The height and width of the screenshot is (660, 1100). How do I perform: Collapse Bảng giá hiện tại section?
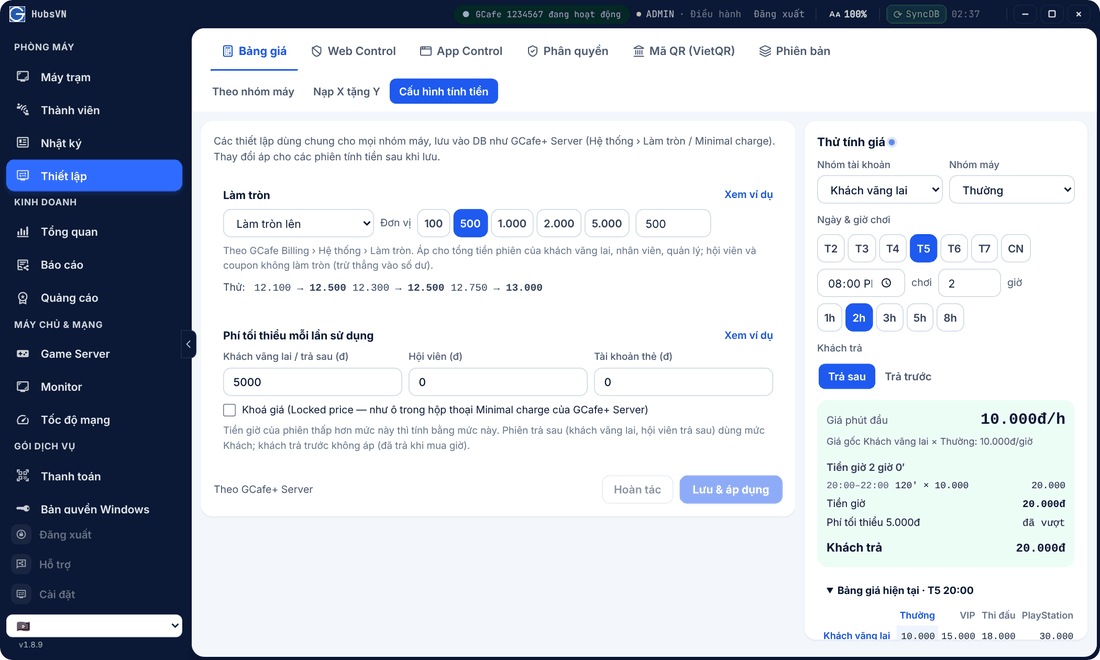899,591
